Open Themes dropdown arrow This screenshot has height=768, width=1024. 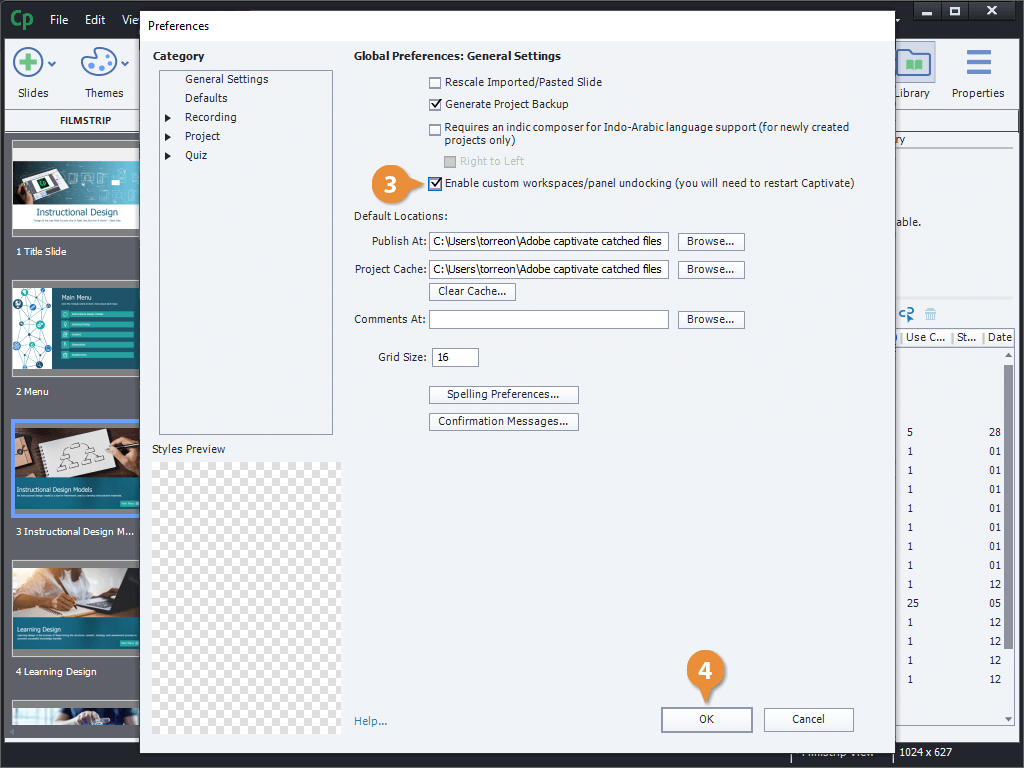pyautogui.click(x=125, y=64)
